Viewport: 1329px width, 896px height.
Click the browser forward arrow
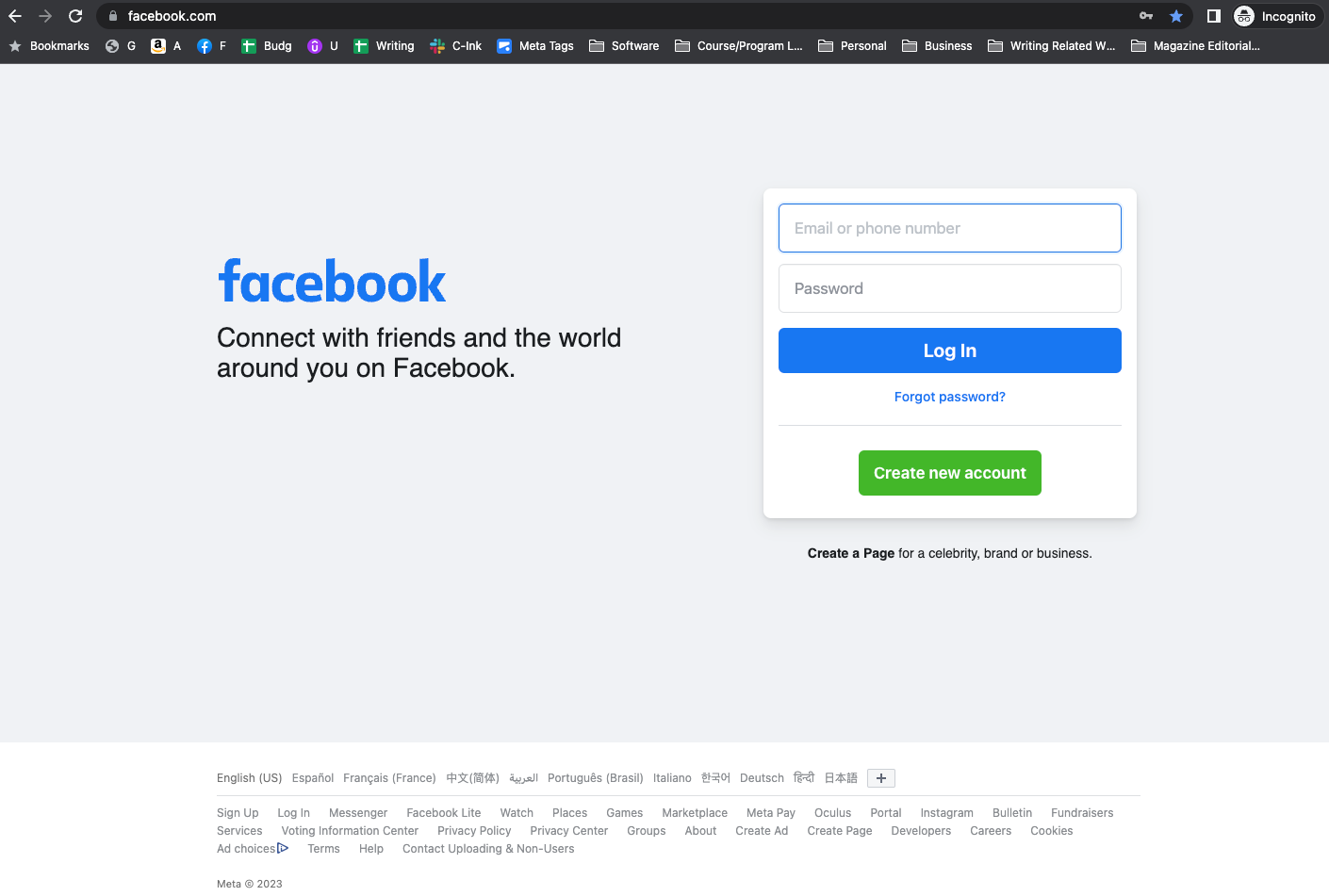click(45, 16)
